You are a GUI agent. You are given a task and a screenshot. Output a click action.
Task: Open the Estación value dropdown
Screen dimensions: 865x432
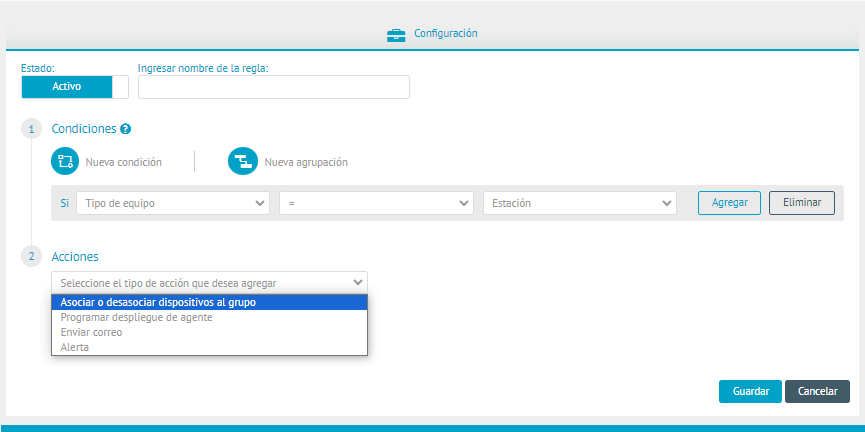pos(580,203)
